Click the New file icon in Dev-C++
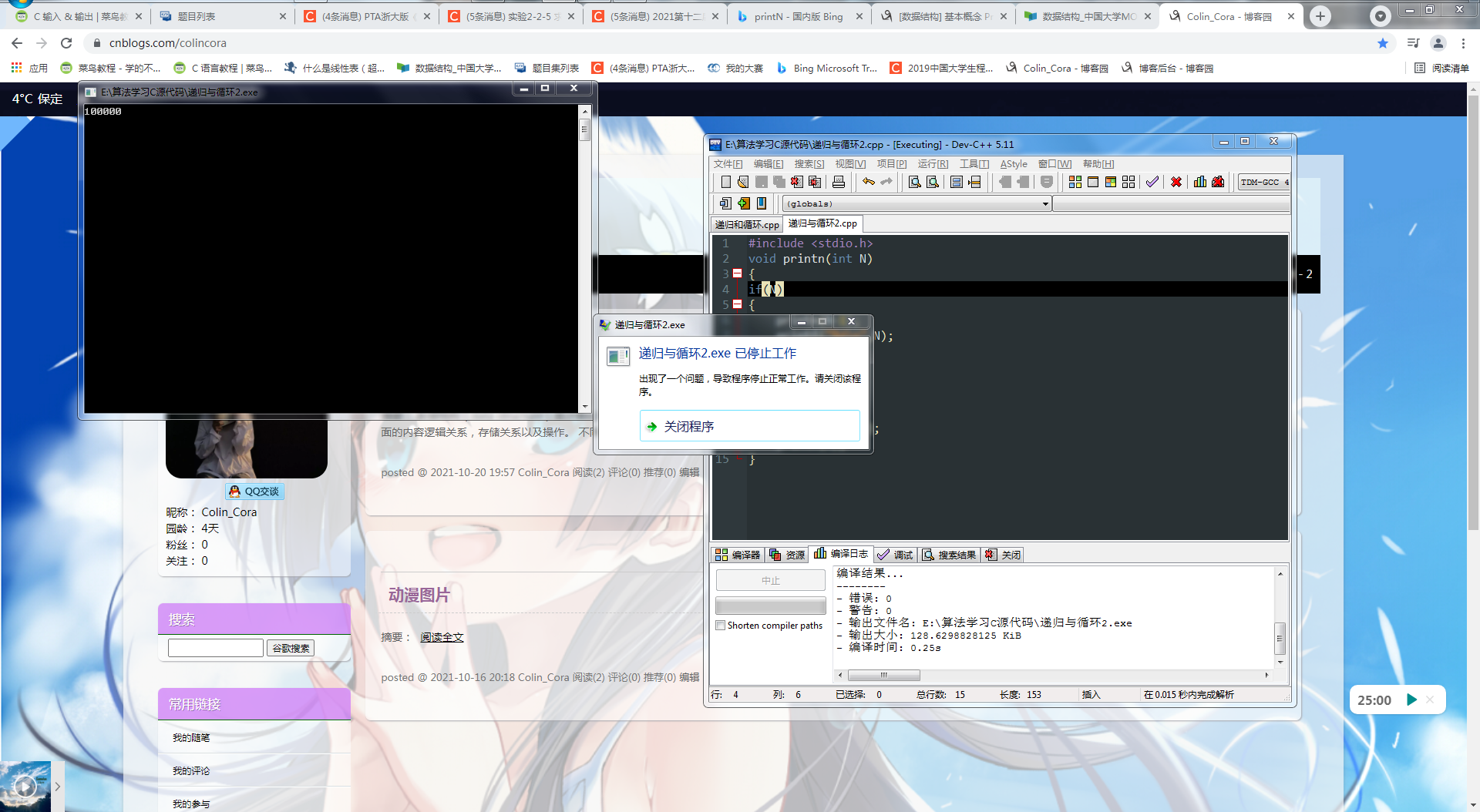1480x812 pixels. click(x=725, y=182)
